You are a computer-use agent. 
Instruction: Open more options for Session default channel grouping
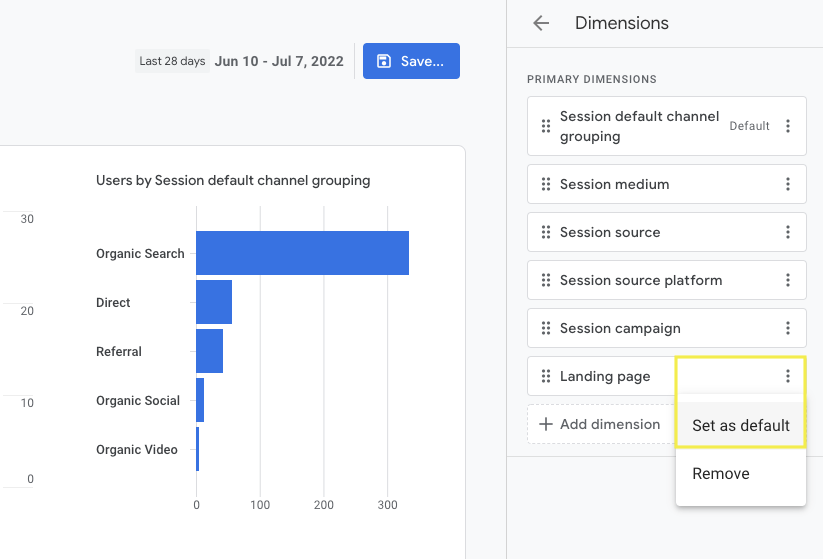pyautogui.click(x=788, y=126)
